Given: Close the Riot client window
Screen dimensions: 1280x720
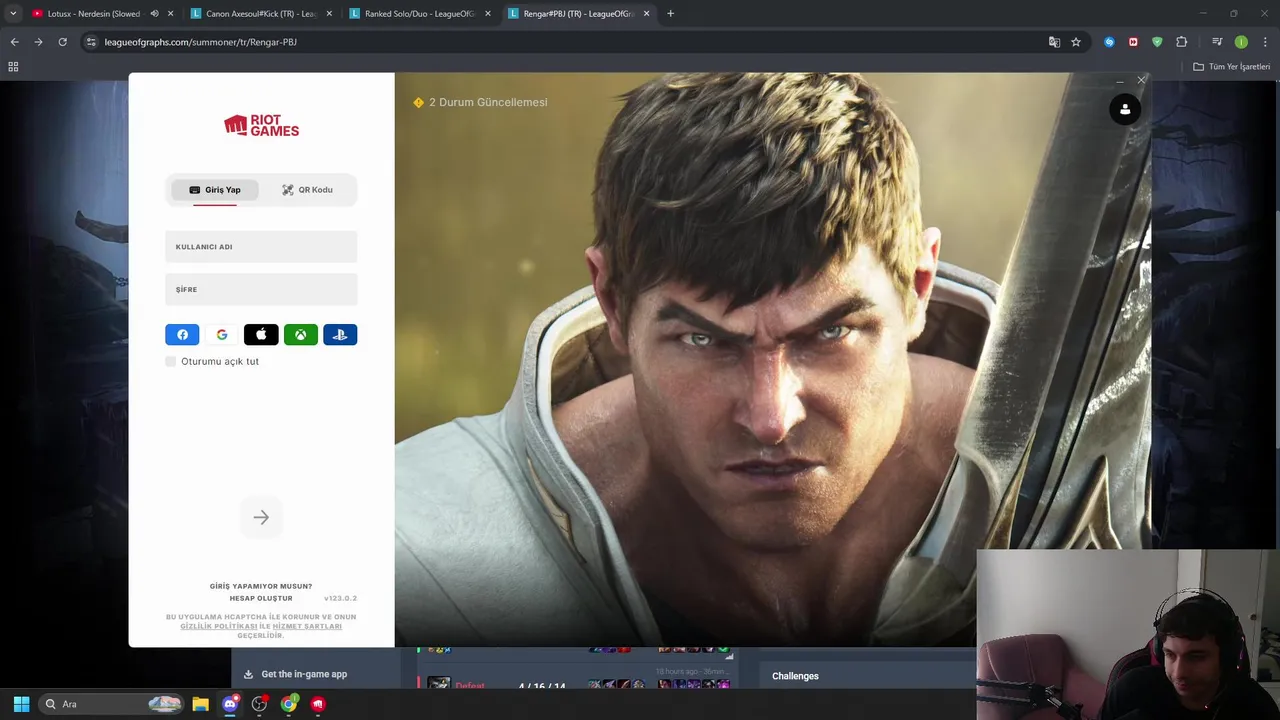Looking at the screenshot, I should click(x=1142, y=80).
